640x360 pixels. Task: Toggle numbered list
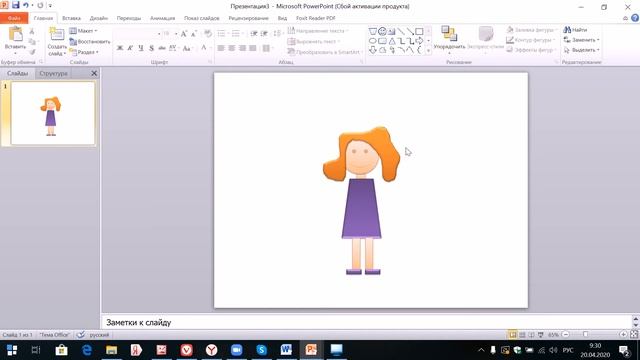(237, 33)
